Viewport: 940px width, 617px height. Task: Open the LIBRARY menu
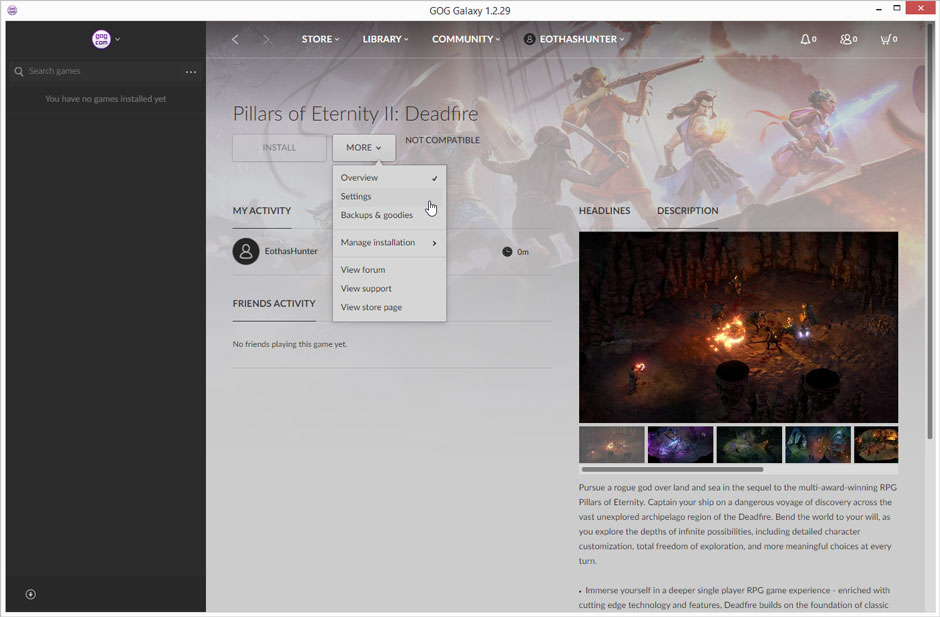click(x=385, y=39)
